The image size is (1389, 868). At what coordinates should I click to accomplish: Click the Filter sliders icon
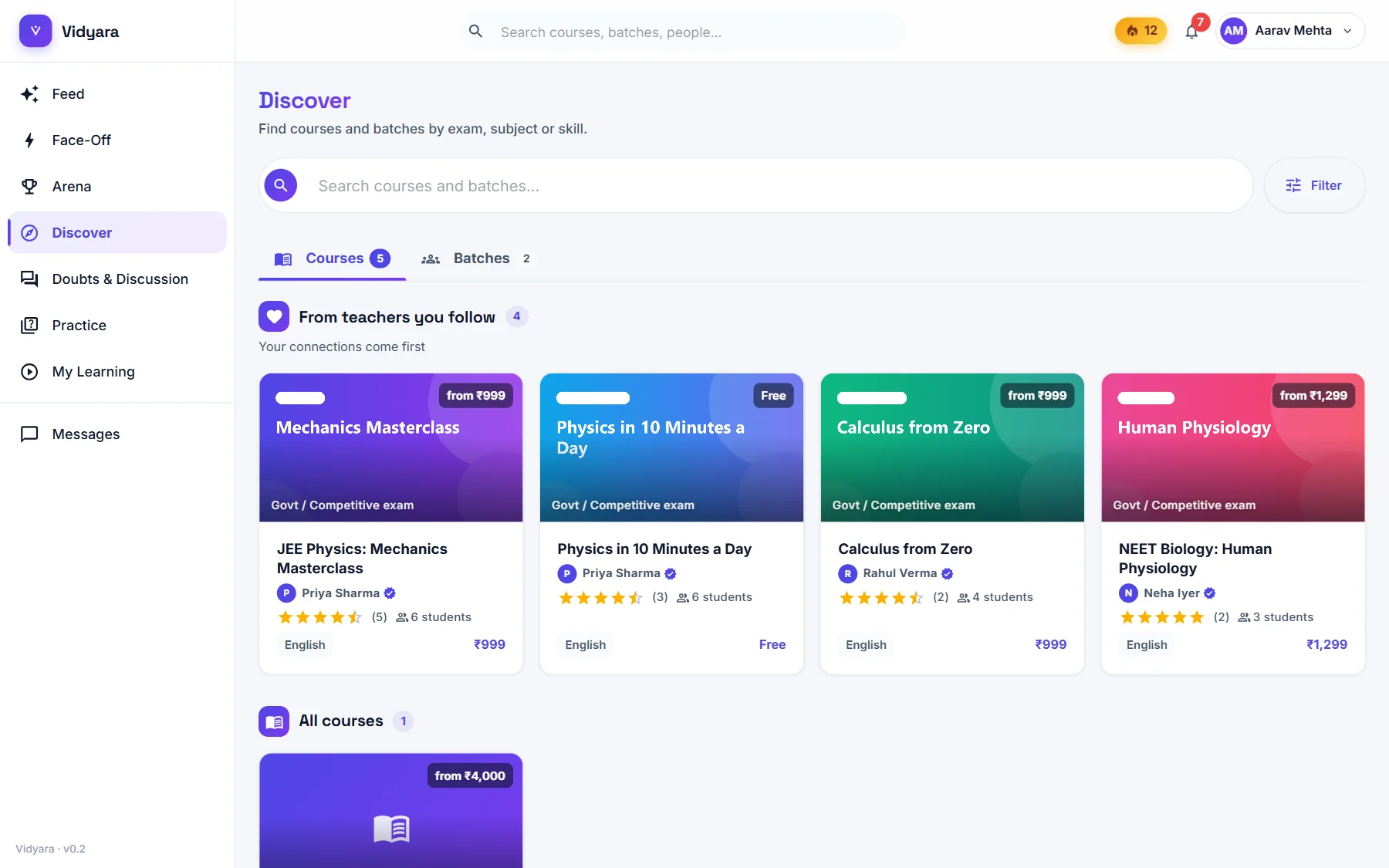point(1293,185)
